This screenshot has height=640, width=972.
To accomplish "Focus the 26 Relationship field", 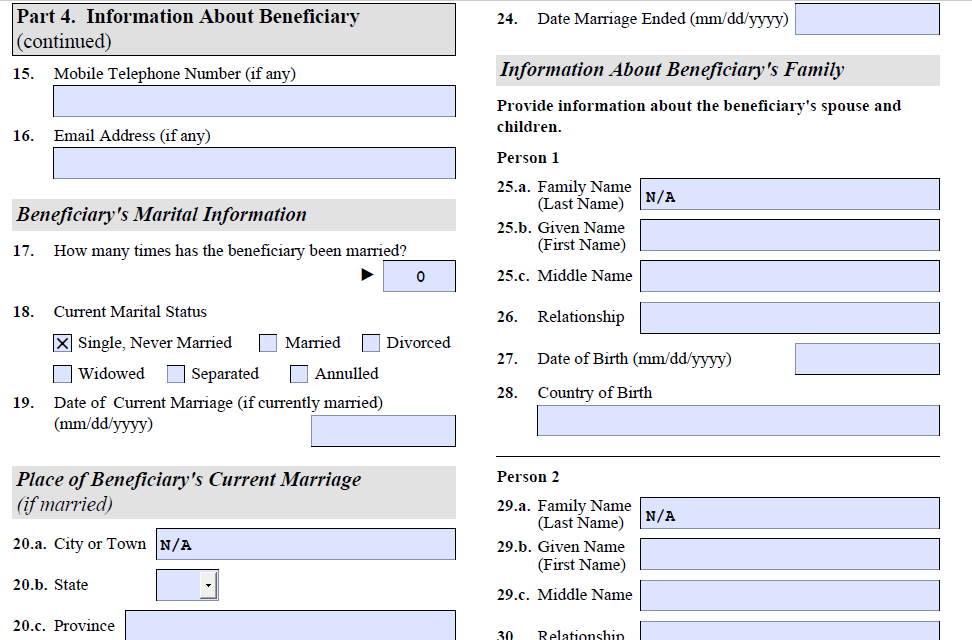I will [790, 318].
